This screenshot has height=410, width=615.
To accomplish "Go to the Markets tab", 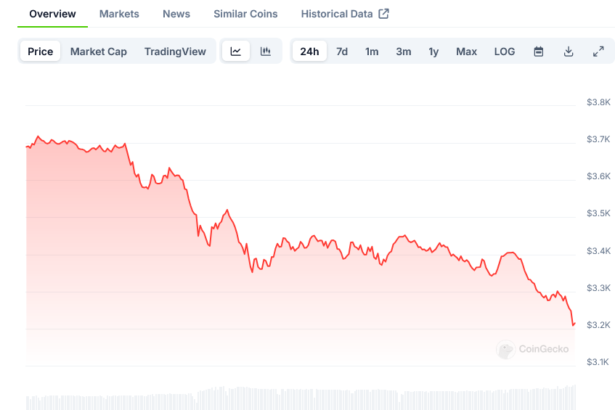I will pos(119,14).
